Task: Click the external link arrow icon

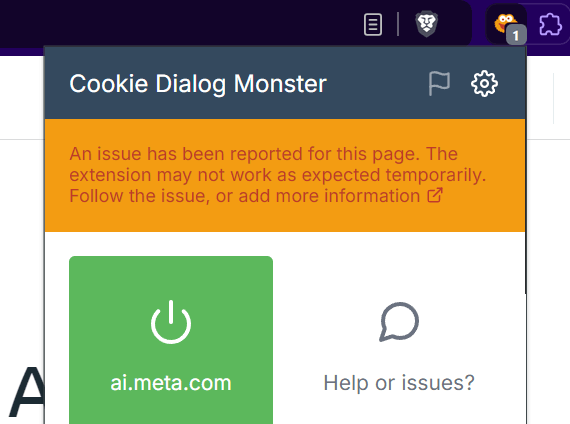Action: click(435, 195)
